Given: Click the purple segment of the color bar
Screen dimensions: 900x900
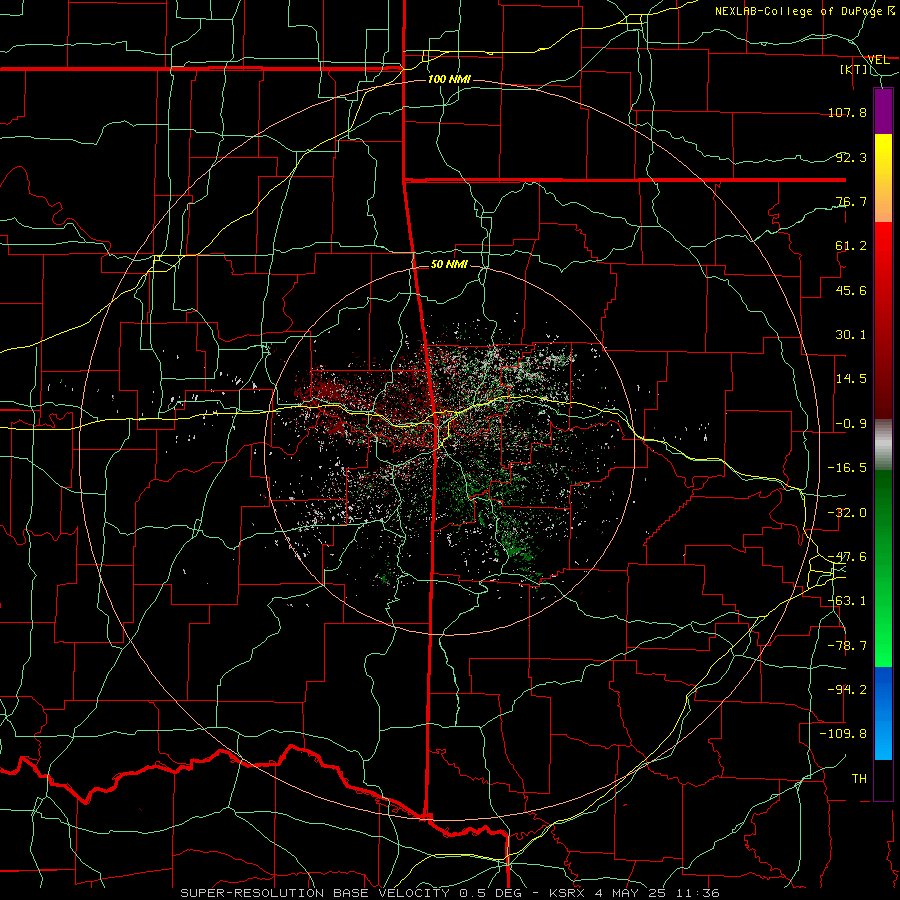Looking at the screenshot, I should [x=883, y=112].
